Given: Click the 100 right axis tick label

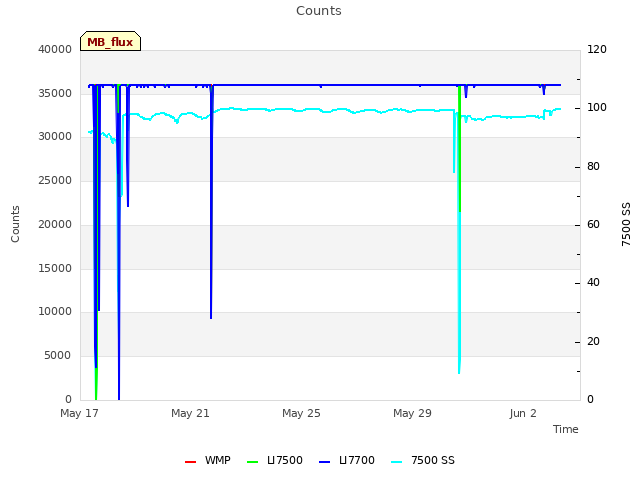Looking at the screenshot, I should (597, 108).
